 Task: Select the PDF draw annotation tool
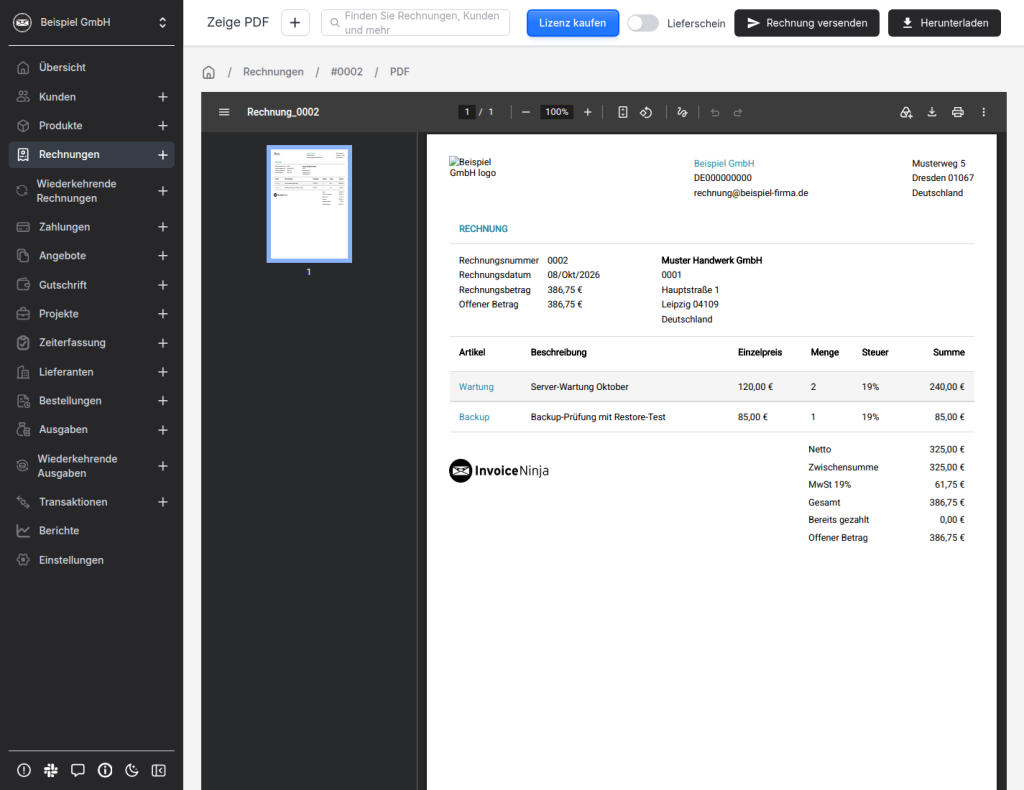pyautogui.click(x=682, y=112)
